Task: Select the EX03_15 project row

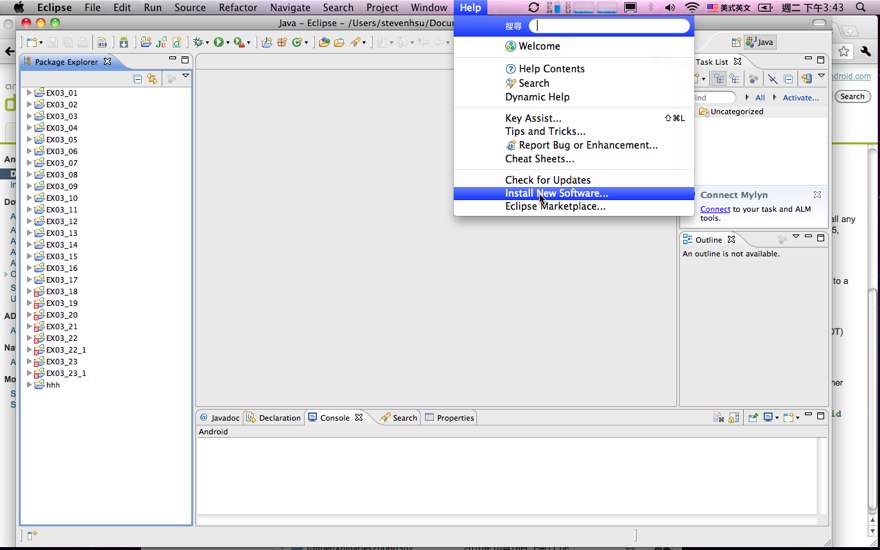Action: tap(61, 256)
